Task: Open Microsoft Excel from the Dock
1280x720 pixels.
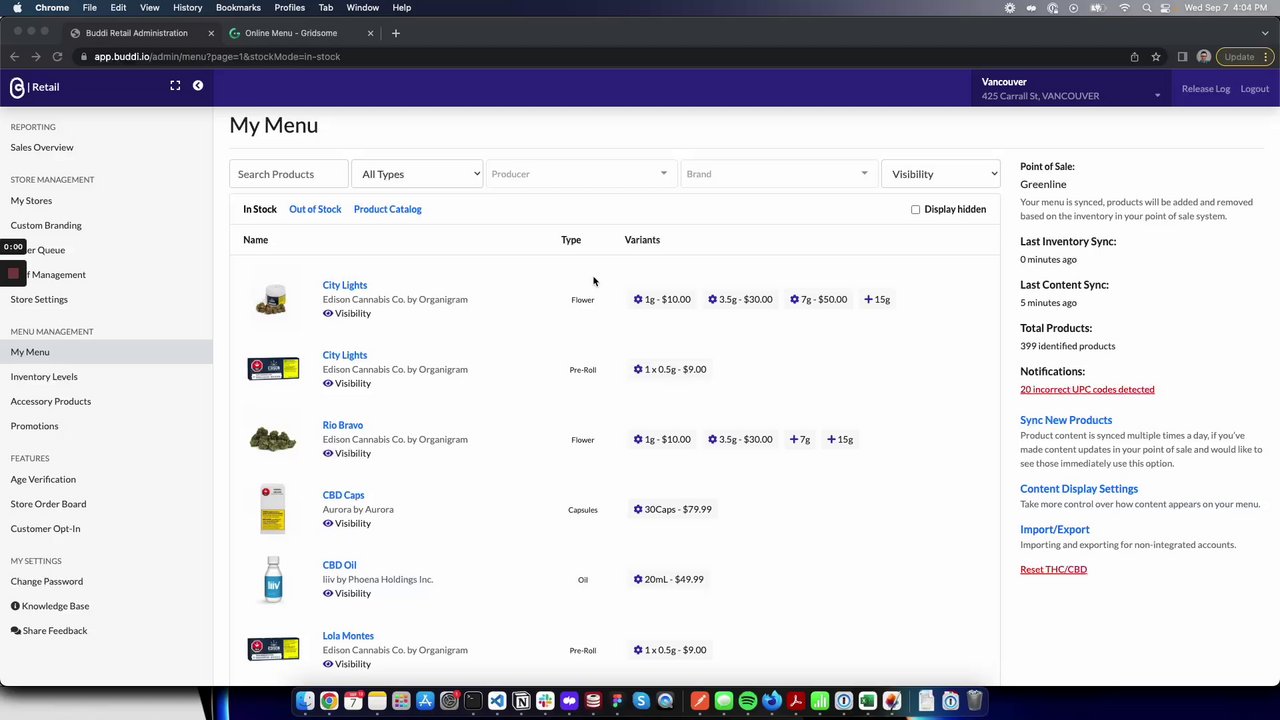Action: tap(867, 701)
